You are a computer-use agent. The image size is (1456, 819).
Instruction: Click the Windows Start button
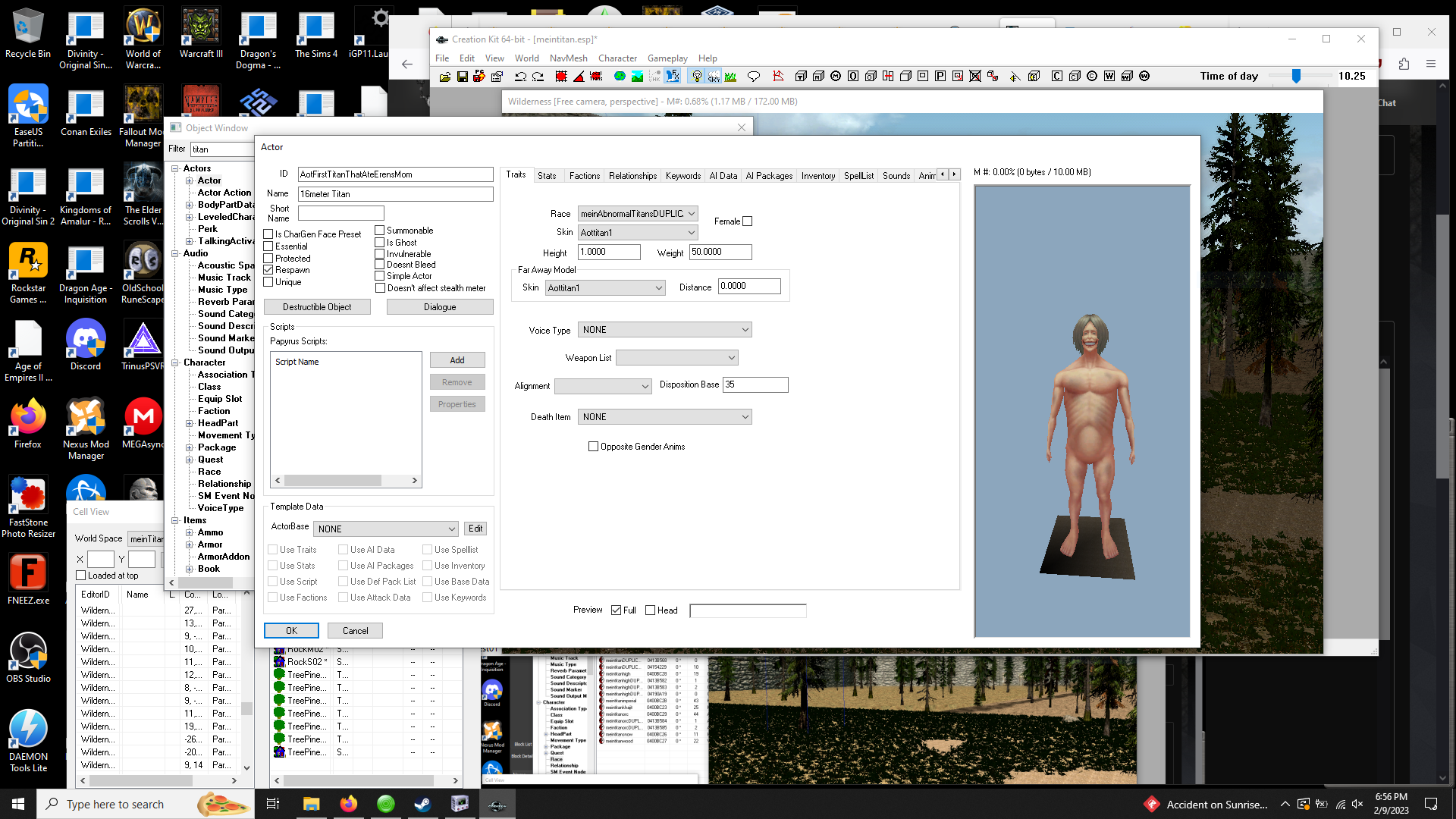tap(18, 804)
